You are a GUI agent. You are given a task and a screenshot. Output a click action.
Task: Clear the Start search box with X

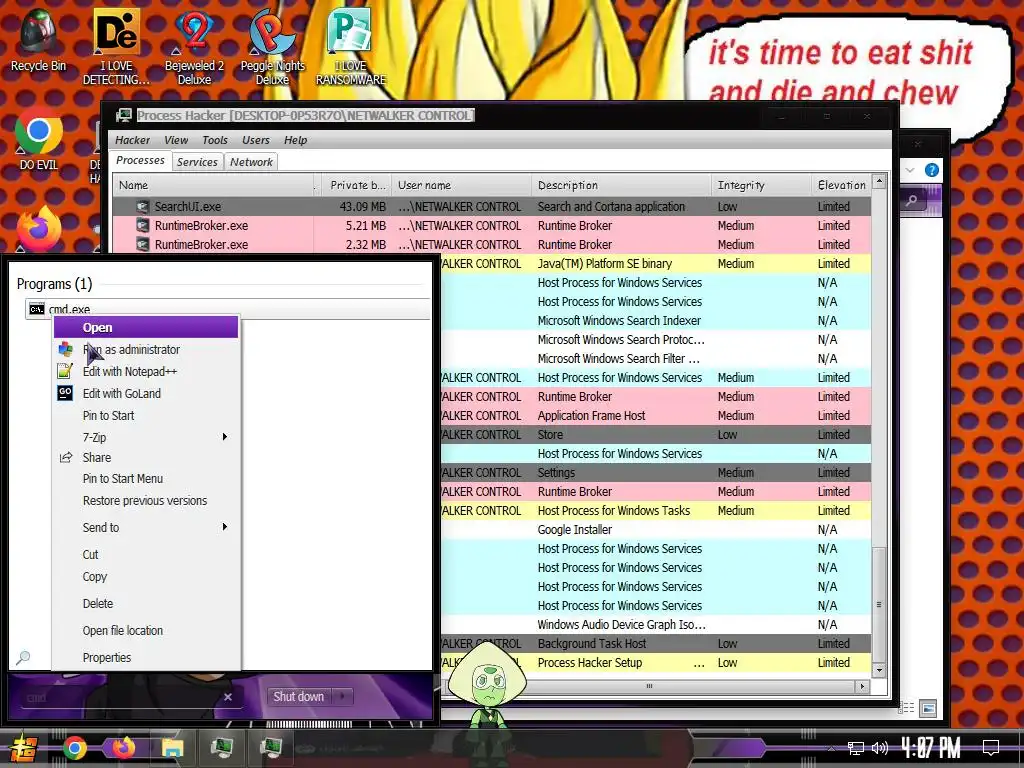tap(228, 697)
